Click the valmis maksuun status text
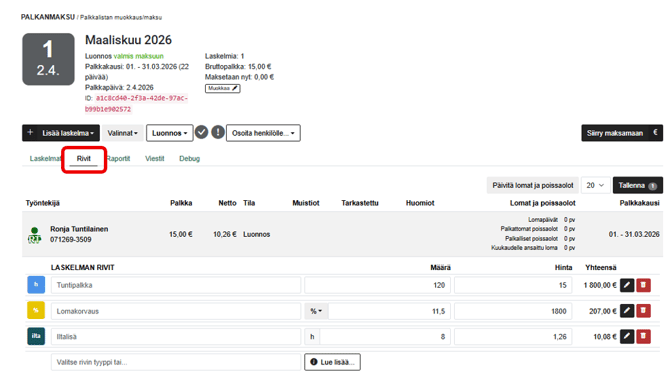The height and width of the screenshot is (380, 670). pos(138,56)
